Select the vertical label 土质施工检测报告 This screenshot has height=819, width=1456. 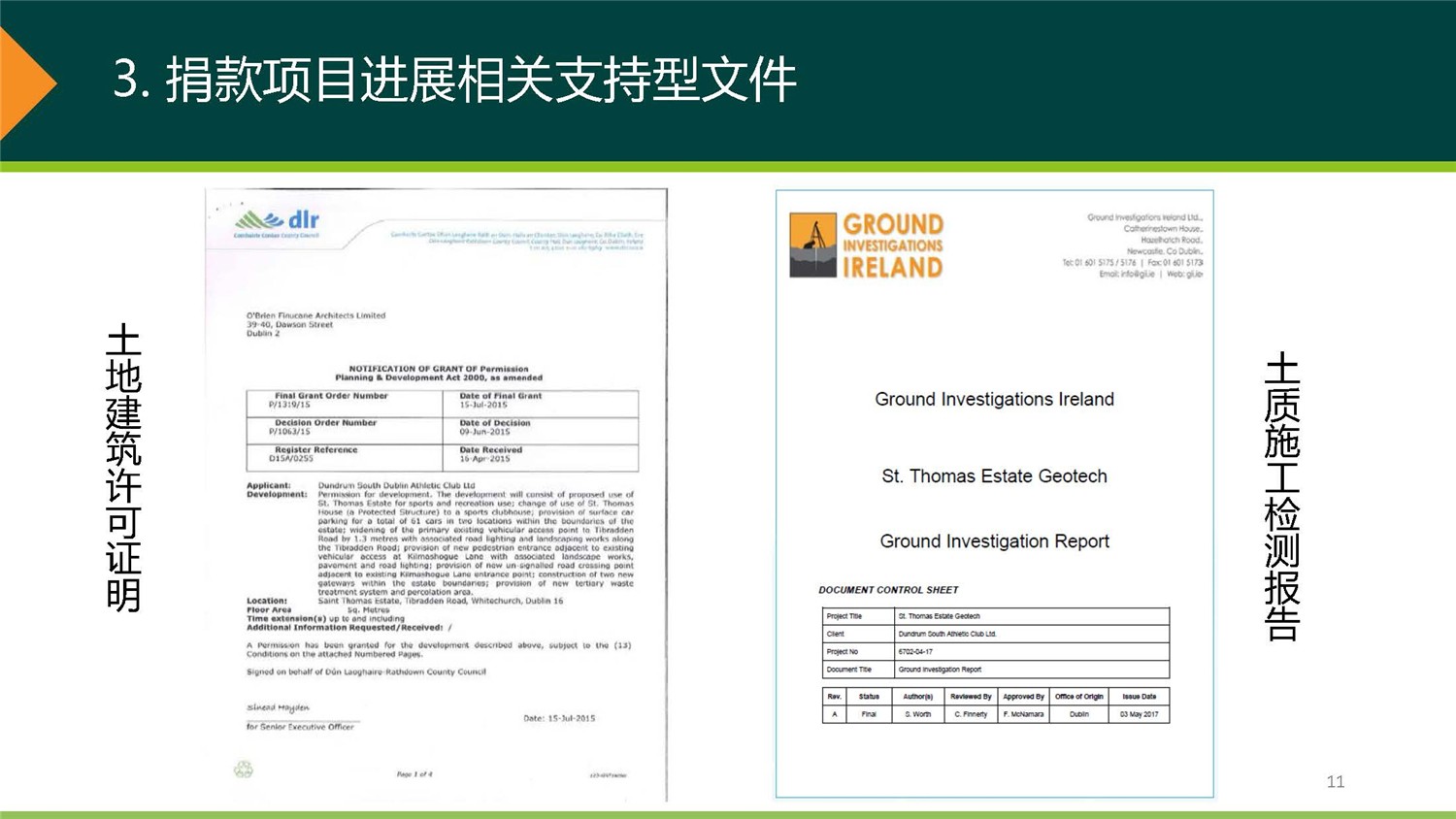point(1281,496)
